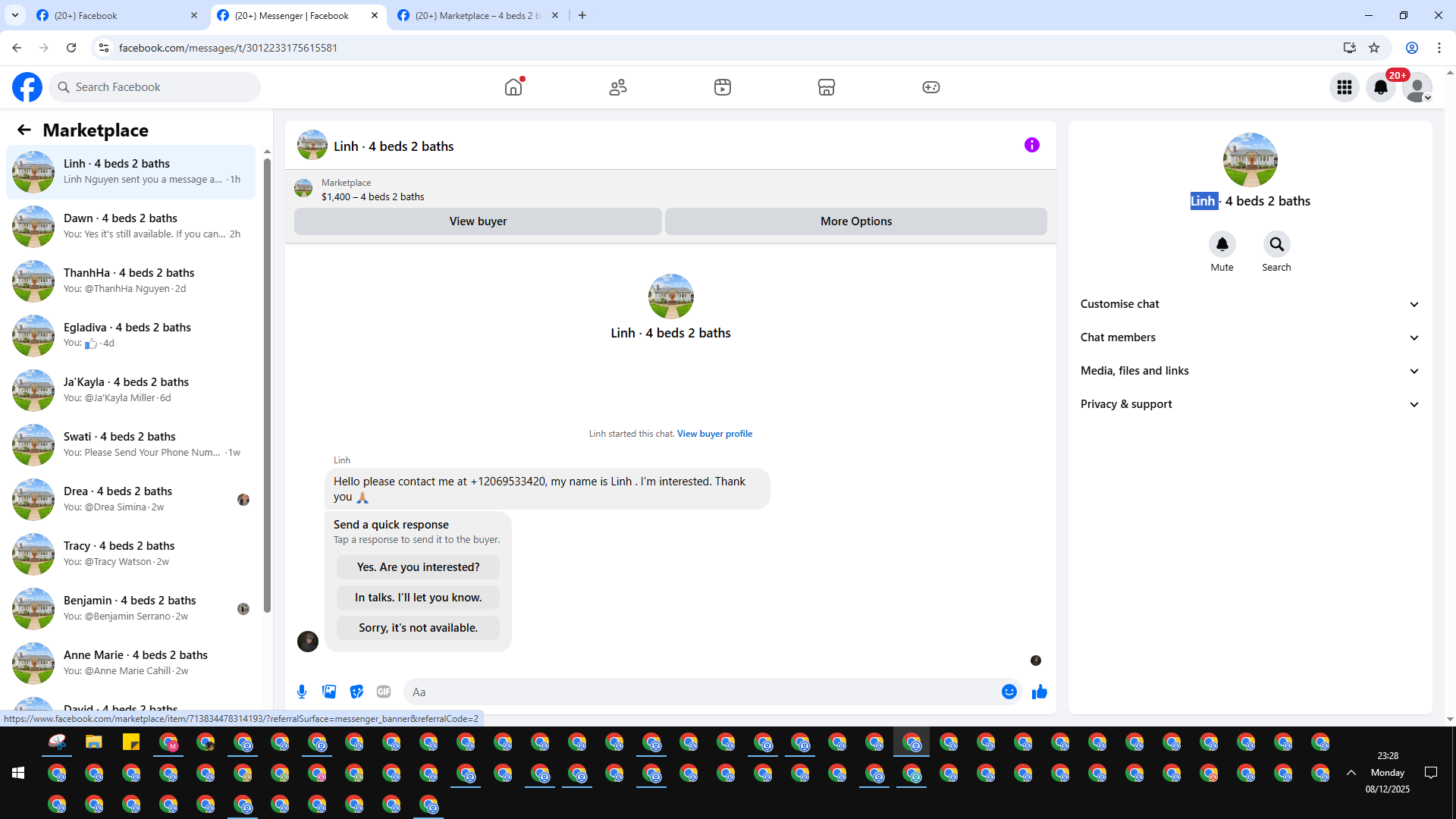Viewport: 1456px width, 819px height.
Task: Attach a file with the photo icon
Action: pos(329,692)
